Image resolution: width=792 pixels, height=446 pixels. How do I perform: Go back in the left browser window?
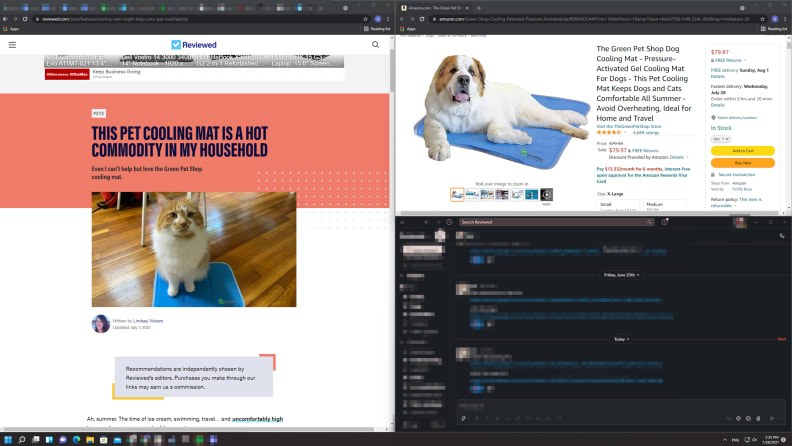tap(5, 19)
